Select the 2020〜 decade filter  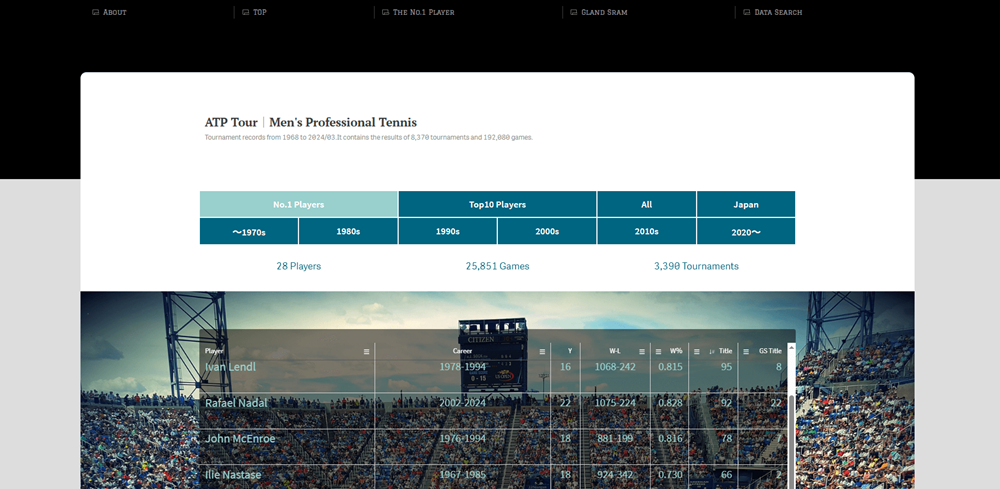point(745,231)
